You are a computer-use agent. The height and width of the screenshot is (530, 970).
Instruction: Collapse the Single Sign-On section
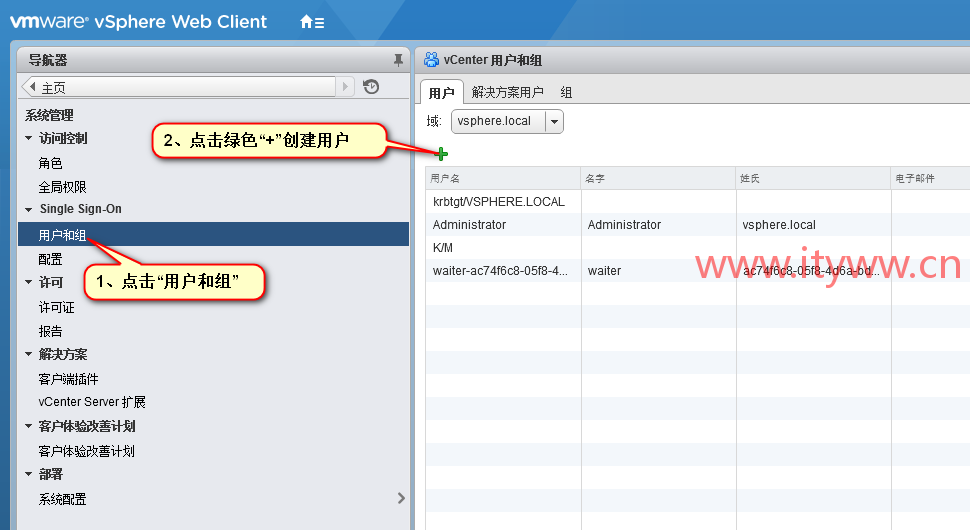pos(28,210)
